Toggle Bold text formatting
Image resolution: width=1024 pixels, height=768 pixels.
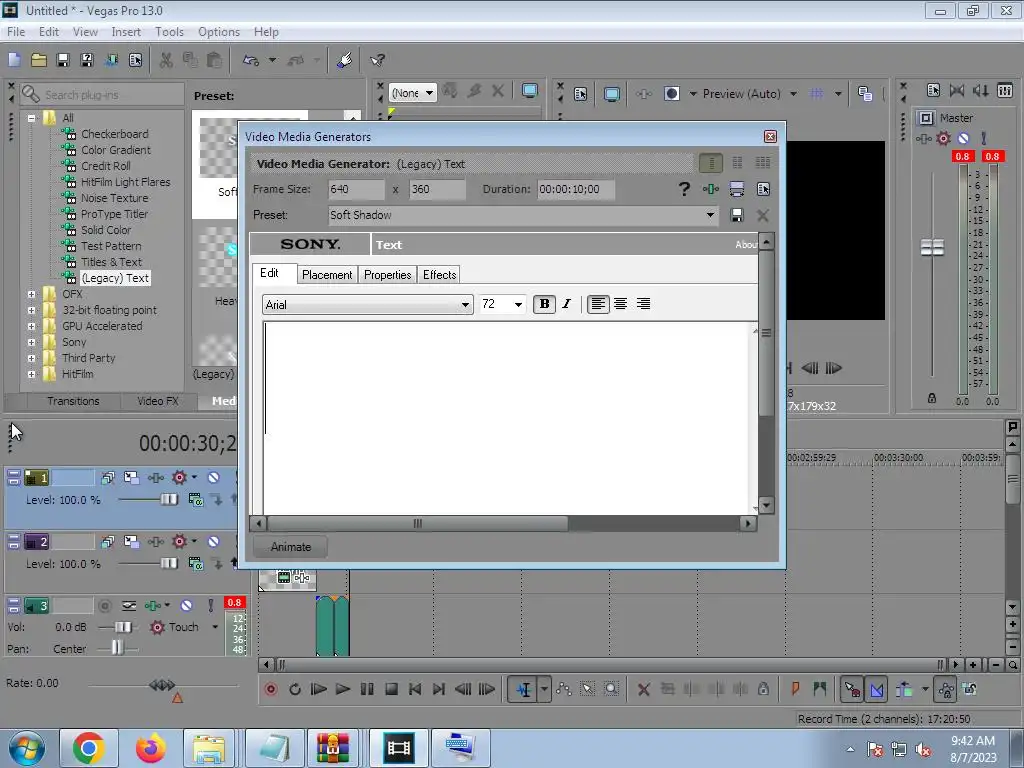pos(544,304)
